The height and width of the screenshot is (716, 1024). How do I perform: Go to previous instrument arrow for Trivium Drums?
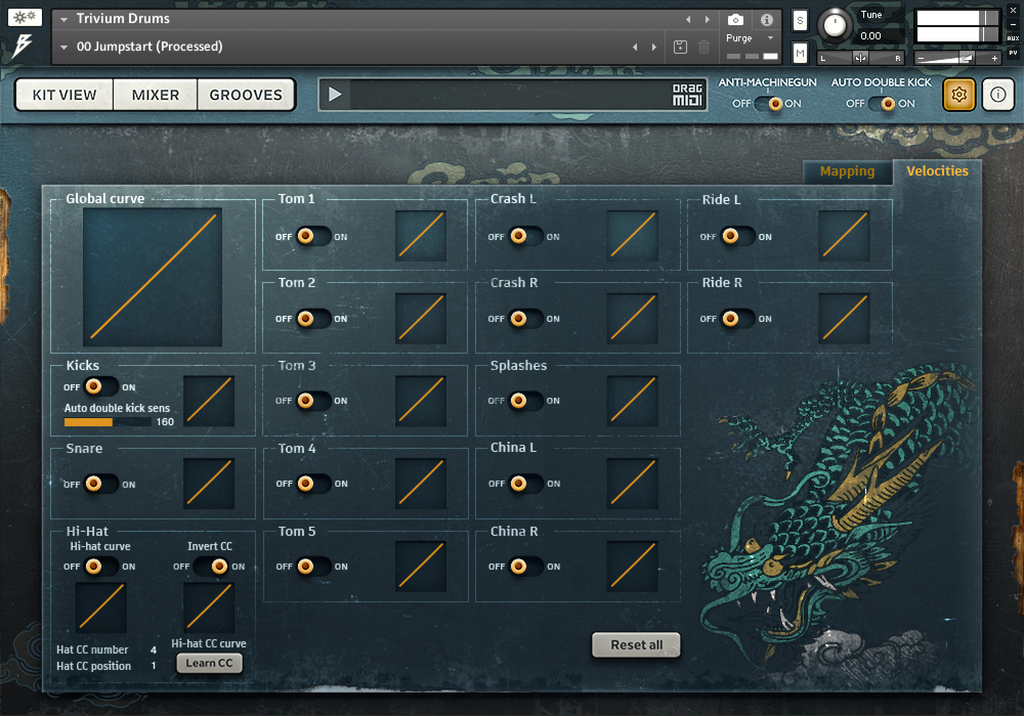[688, 20]
